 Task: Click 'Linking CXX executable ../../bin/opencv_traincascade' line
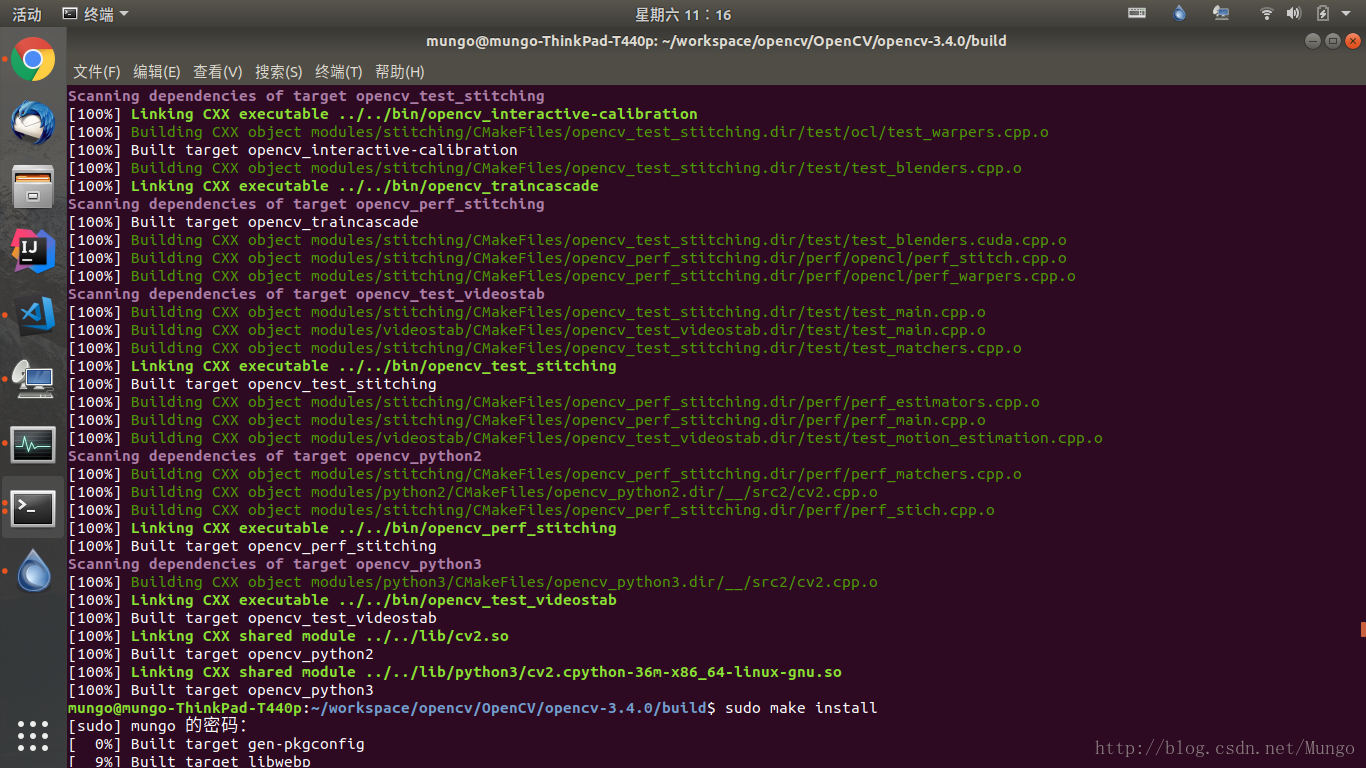[x=333, y=186]
